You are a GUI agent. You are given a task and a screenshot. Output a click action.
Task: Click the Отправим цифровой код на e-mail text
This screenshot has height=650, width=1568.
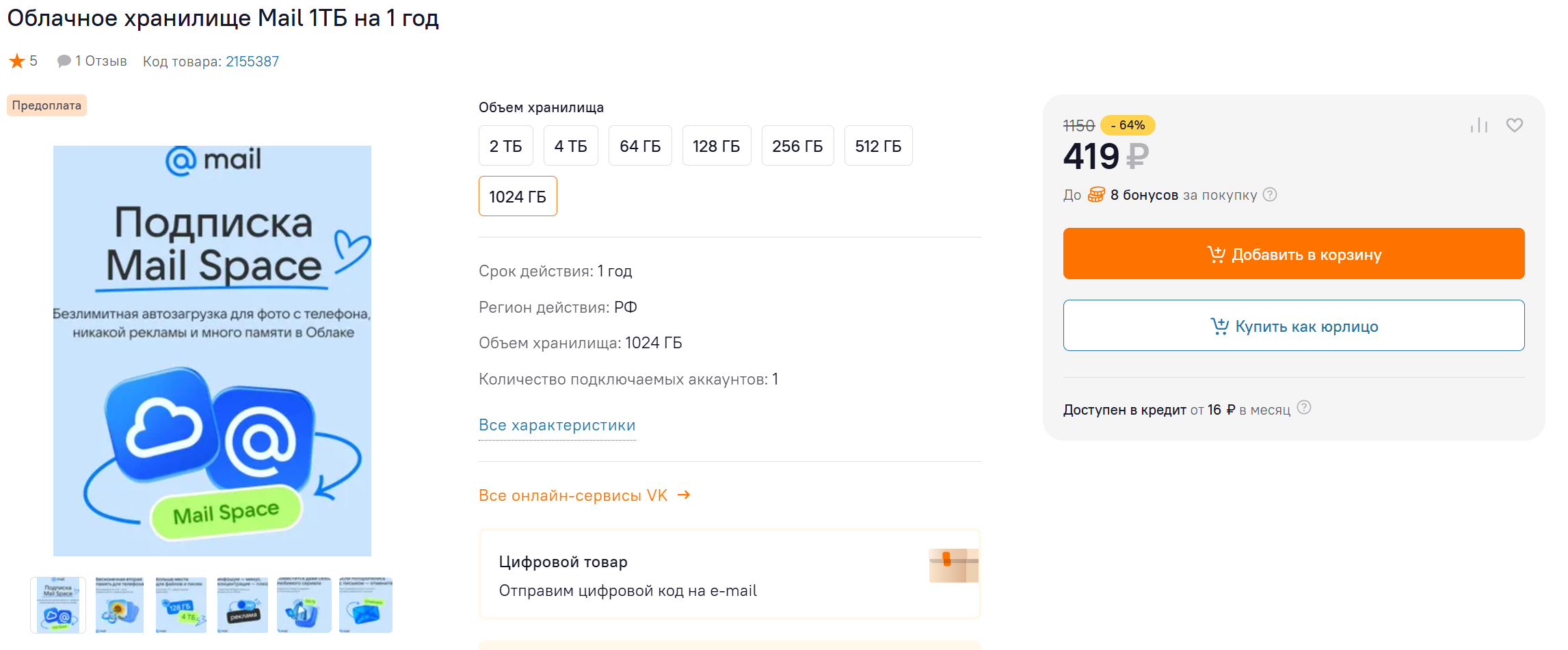pyautogui.click(x=628, y=590)
